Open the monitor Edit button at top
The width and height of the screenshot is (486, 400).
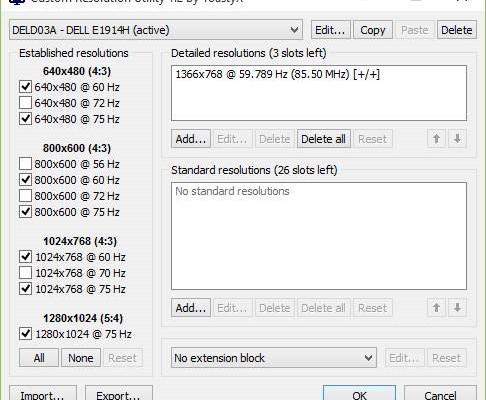point(330,30)
